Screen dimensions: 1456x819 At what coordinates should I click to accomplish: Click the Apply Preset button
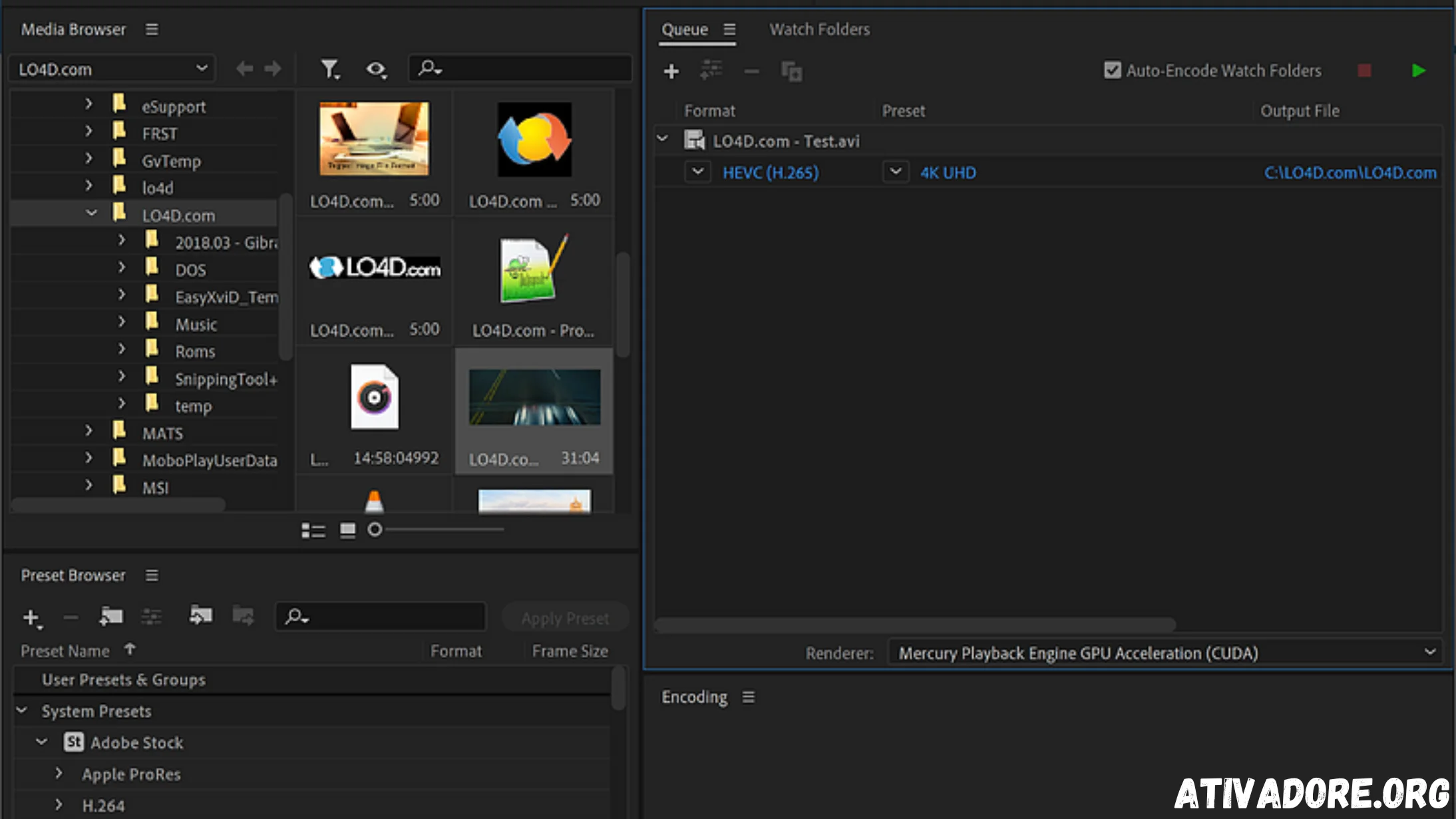coord(565,618)
